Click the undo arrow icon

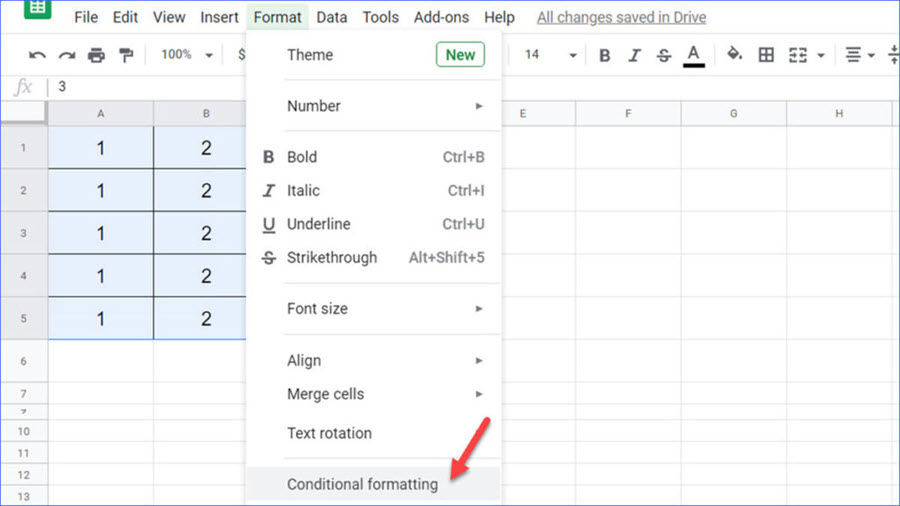tap(38, 55)
